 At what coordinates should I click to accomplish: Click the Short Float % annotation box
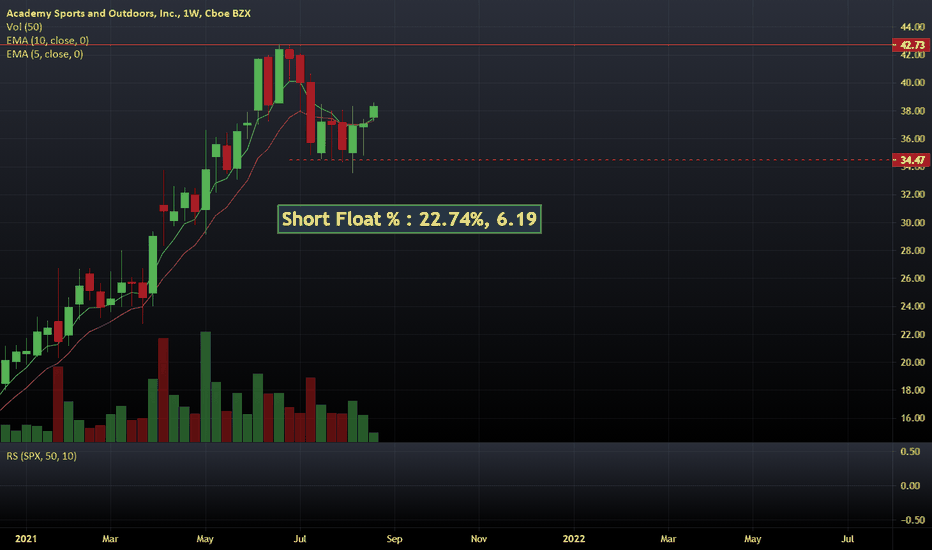point(409,219)
